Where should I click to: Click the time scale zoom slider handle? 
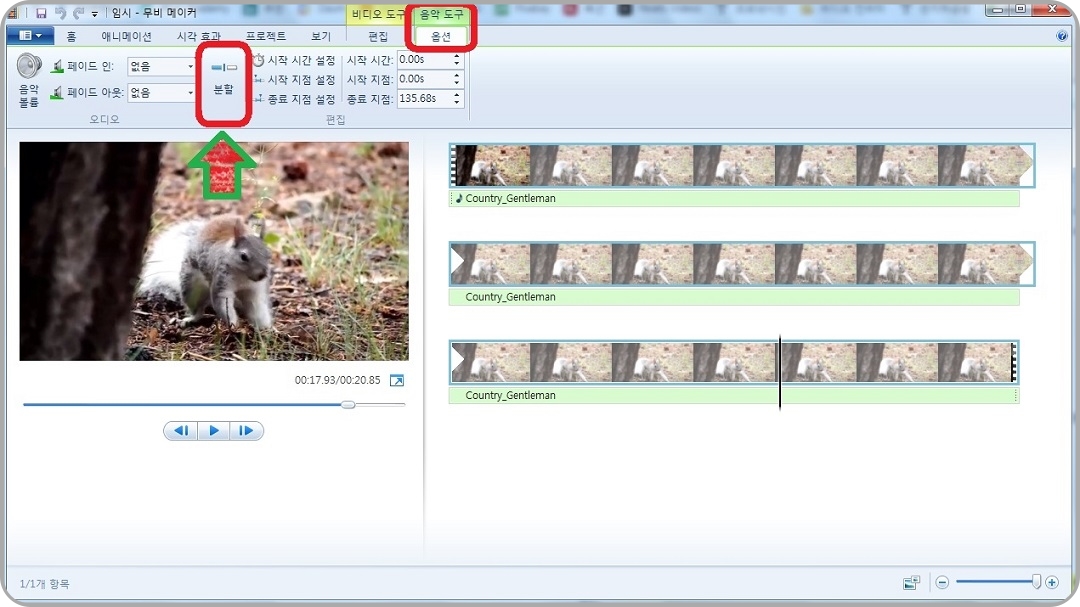(1036, 582)
